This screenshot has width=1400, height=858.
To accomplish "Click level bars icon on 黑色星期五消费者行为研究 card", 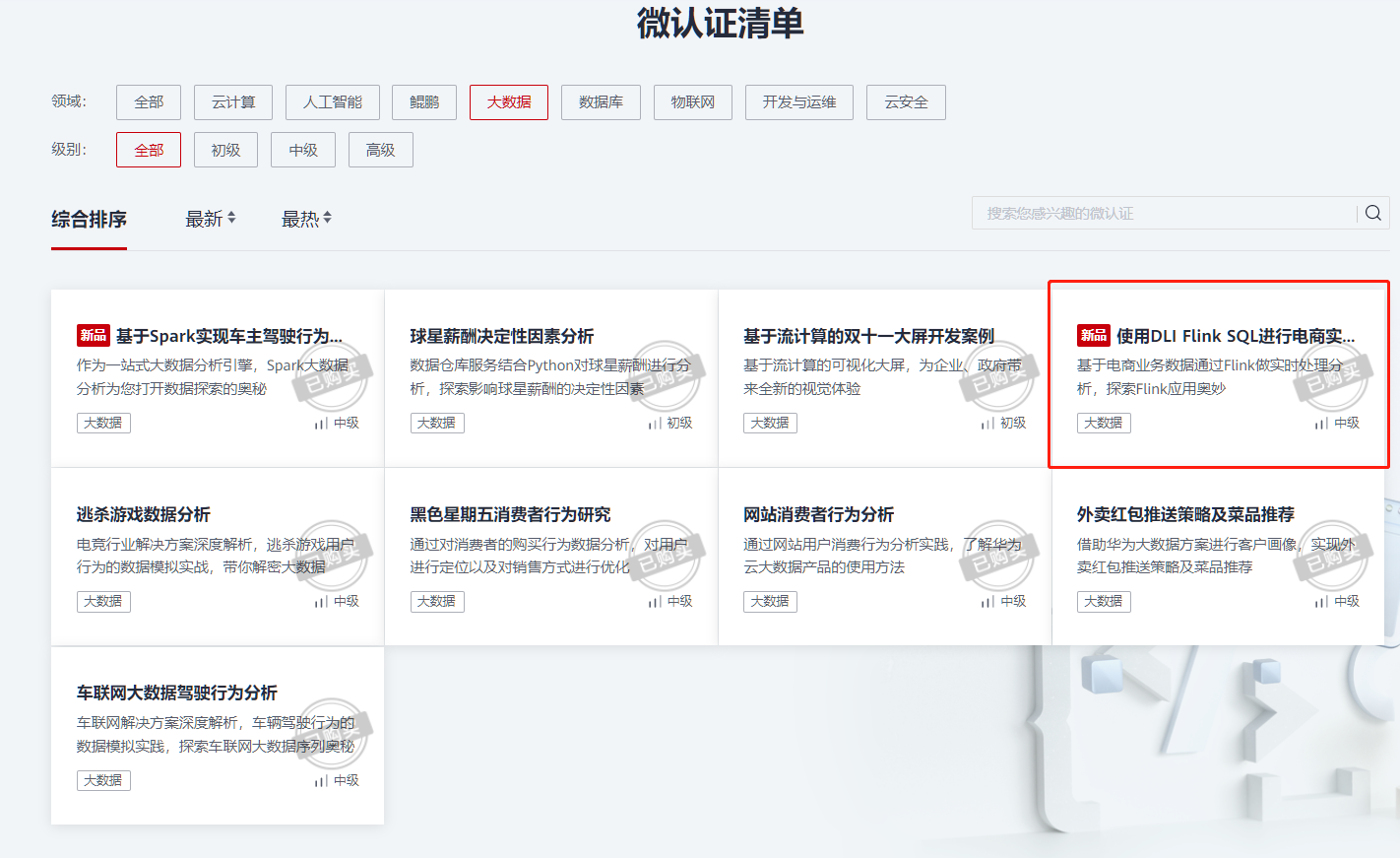I will [x=655, y=602].
